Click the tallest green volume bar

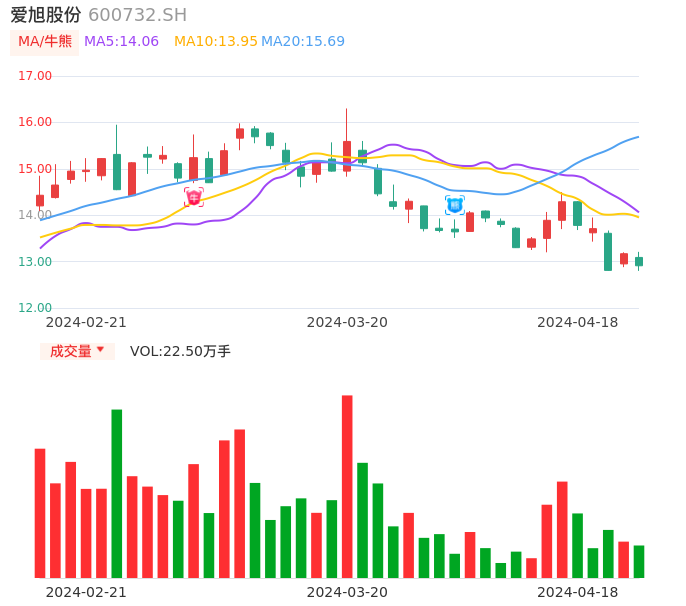117,493
